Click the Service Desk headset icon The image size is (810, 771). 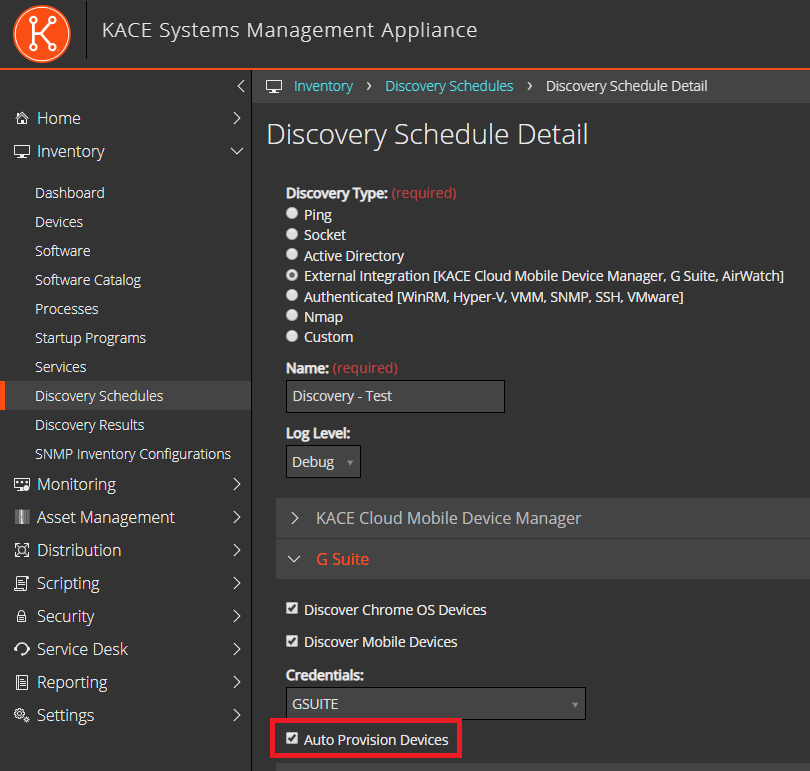pos(22,649)
